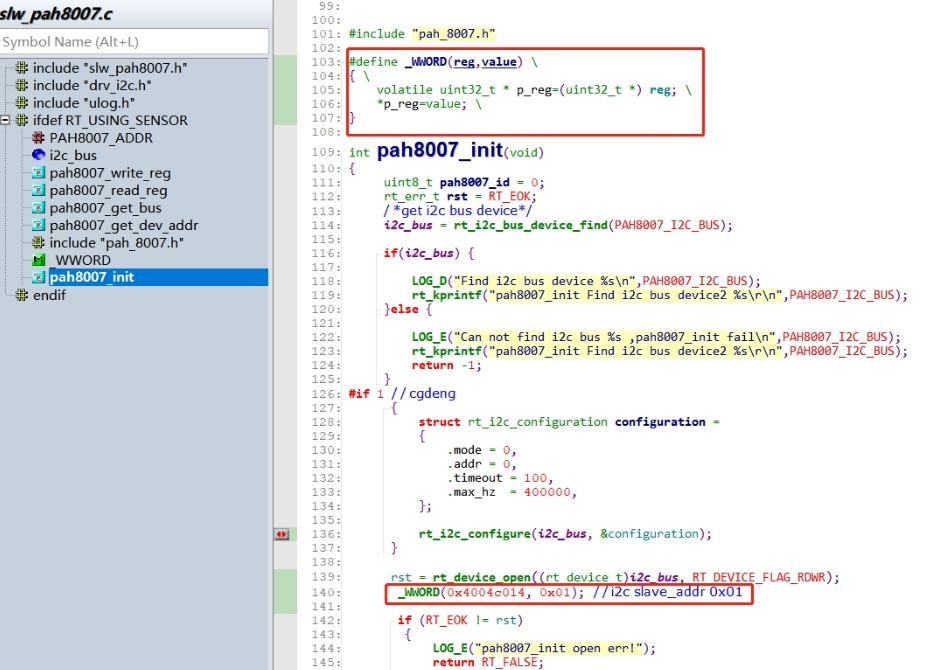Select PAH8007_ADDR define in symbol list
925x670 pixels.
pyautogui.click(x=101, y=138)
